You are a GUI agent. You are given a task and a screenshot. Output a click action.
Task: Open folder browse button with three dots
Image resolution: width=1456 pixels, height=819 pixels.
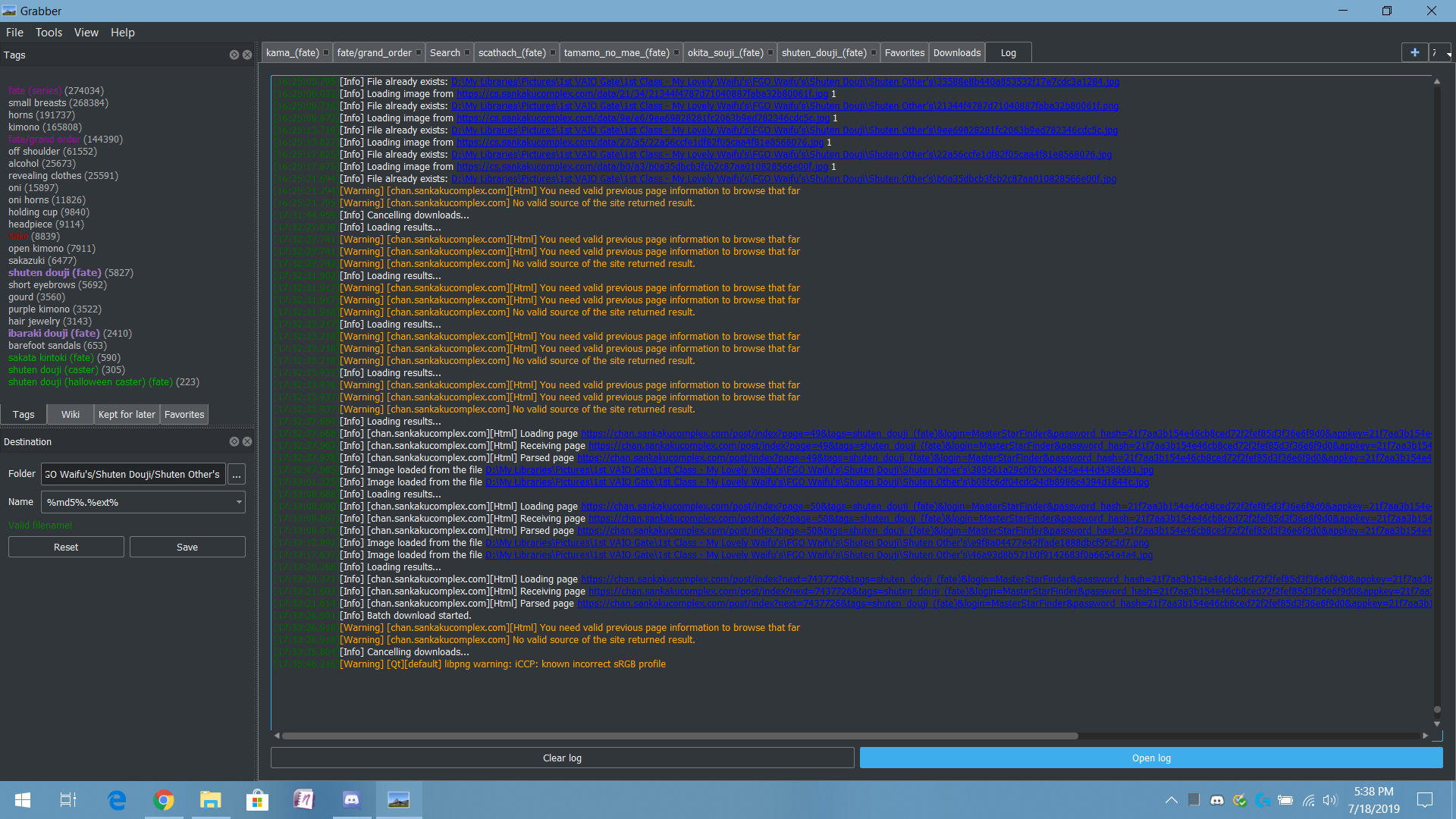click(237, 475)
